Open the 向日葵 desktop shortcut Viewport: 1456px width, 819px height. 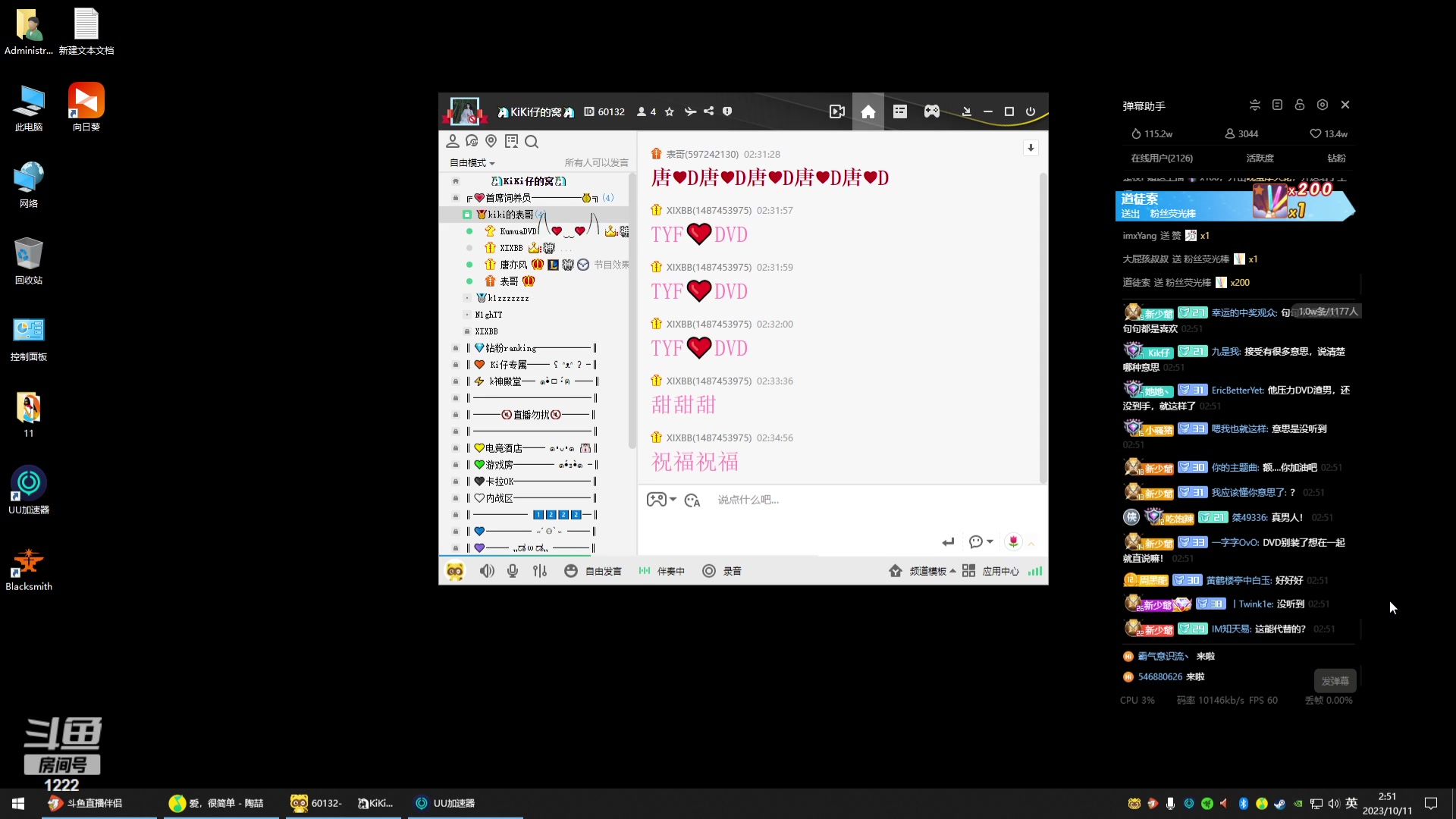pos(86,107)
